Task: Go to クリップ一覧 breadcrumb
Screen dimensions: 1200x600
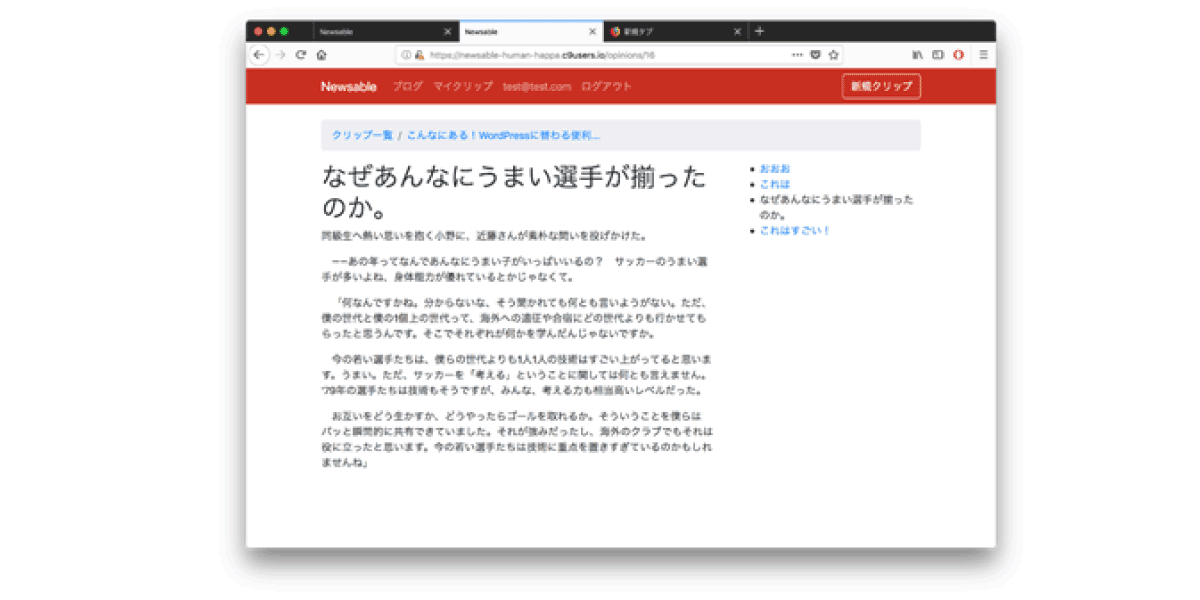Action: tap(362, 135)
